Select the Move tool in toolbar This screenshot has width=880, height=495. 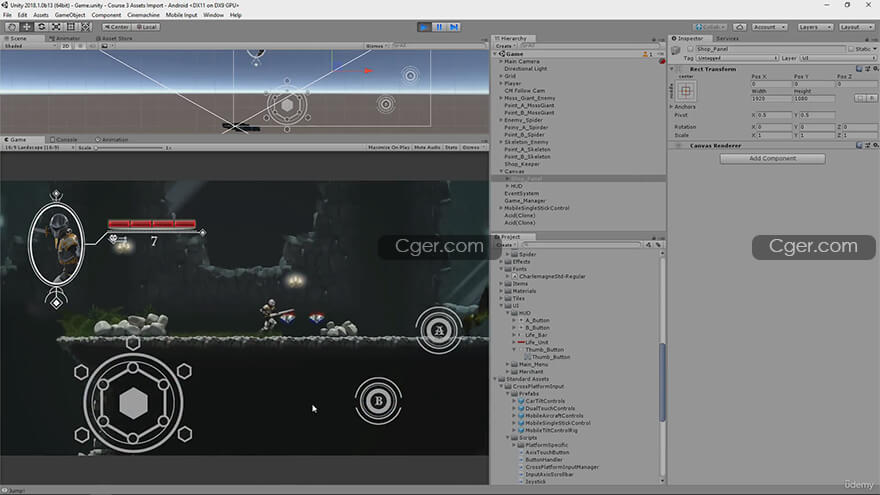[x=26, y=27]
